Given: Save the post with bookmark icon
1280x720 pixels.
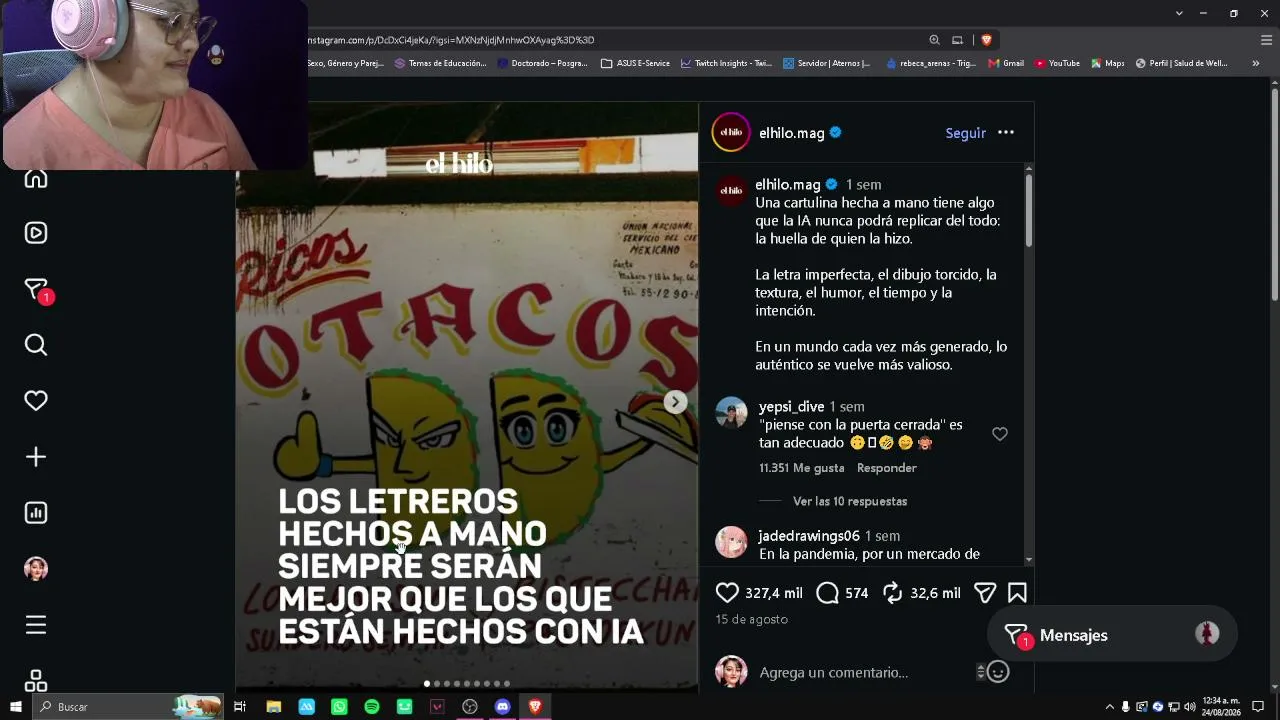Looking at the screenshot, I should 1017,593.
